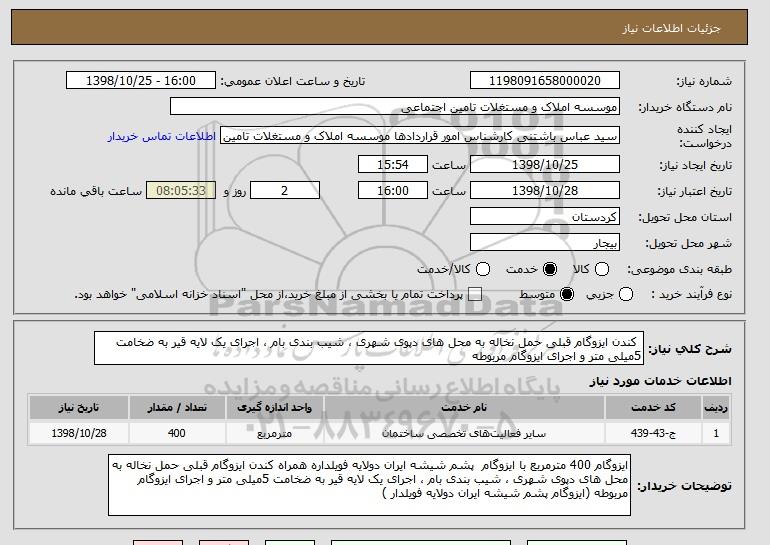Click the delivery province field کردستان
Image resolution: width=770 pixels, height=545 pixels.
545,217
